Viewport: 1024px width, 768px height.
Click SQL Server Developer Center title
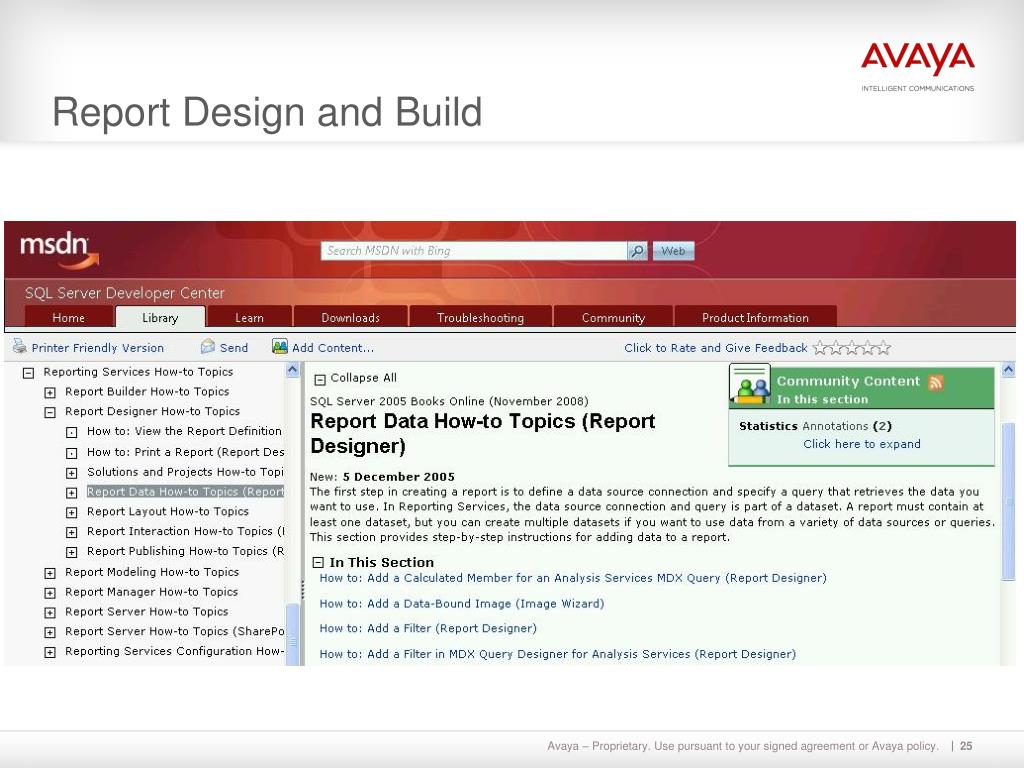[x=125, y=293]
